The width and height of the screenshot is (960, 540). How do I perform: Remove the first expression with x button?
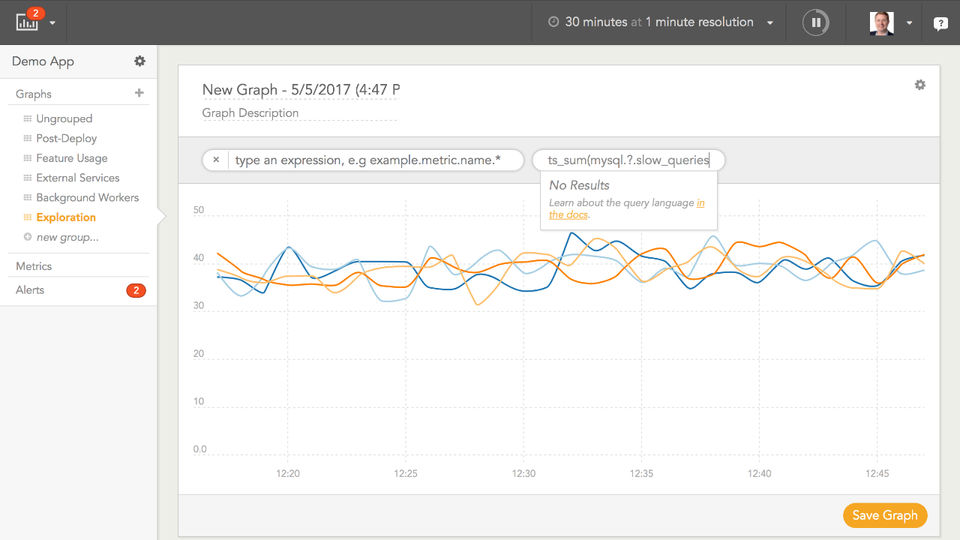point(216,160)
